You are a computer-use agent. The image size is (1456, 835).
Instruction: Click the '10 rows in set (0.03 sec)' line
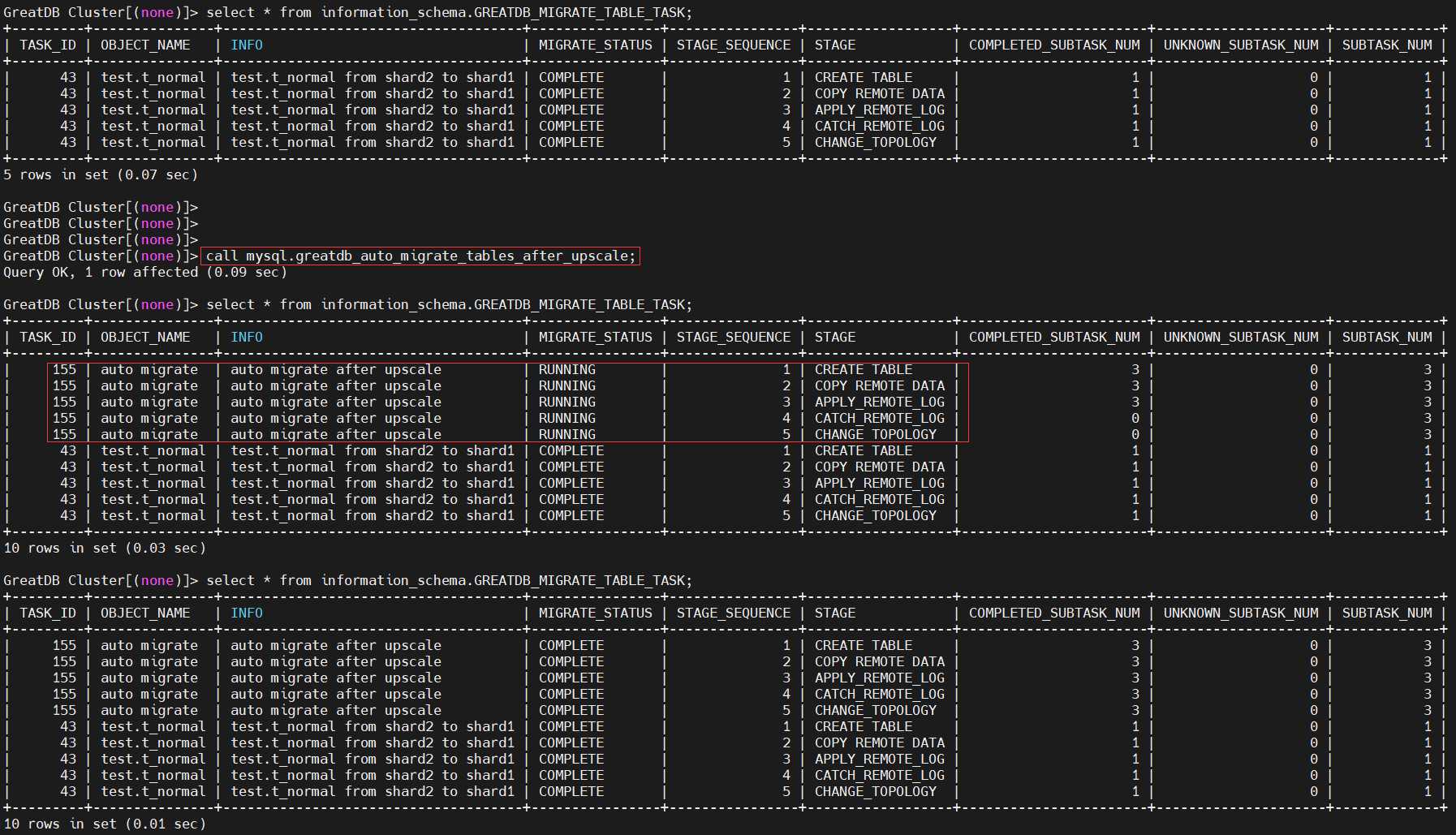tap(105, 549)
